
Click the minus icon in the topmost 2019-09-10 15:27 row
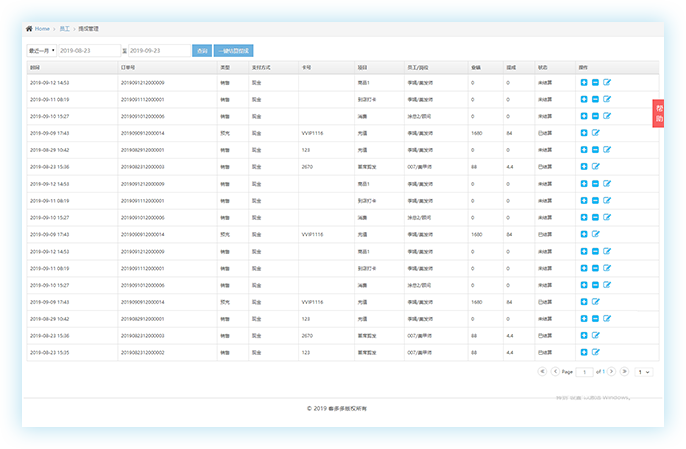pyautogui.click(x=595, y=116)
